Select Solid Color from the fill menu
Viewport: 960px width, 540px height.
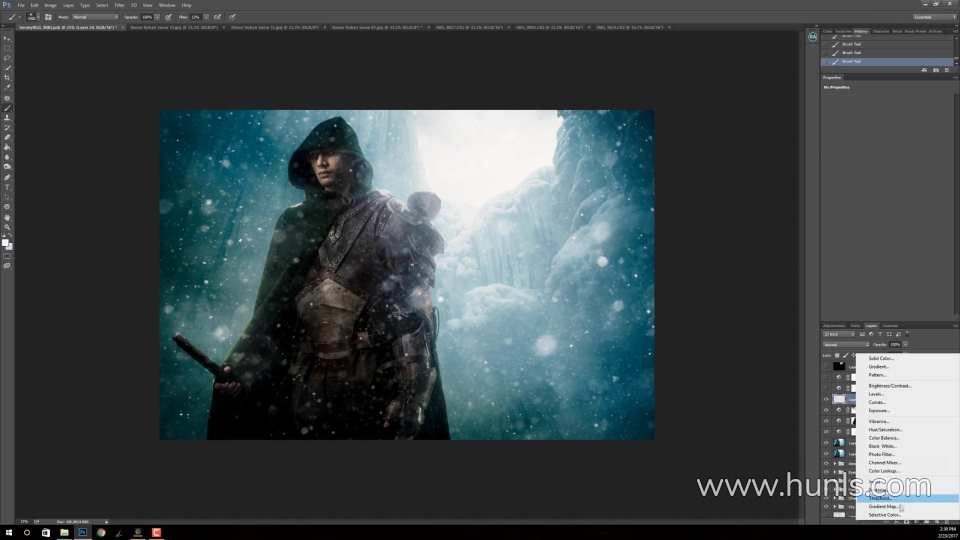[881, 358]
